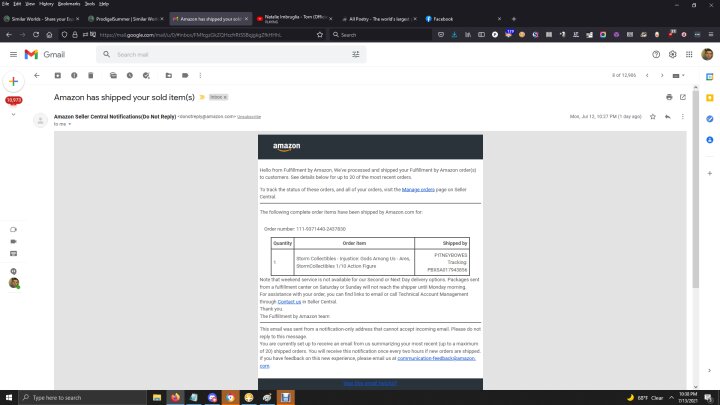Switch to Facebook tab
Screen dimensions: 720x405
click(x=463, y=19)
